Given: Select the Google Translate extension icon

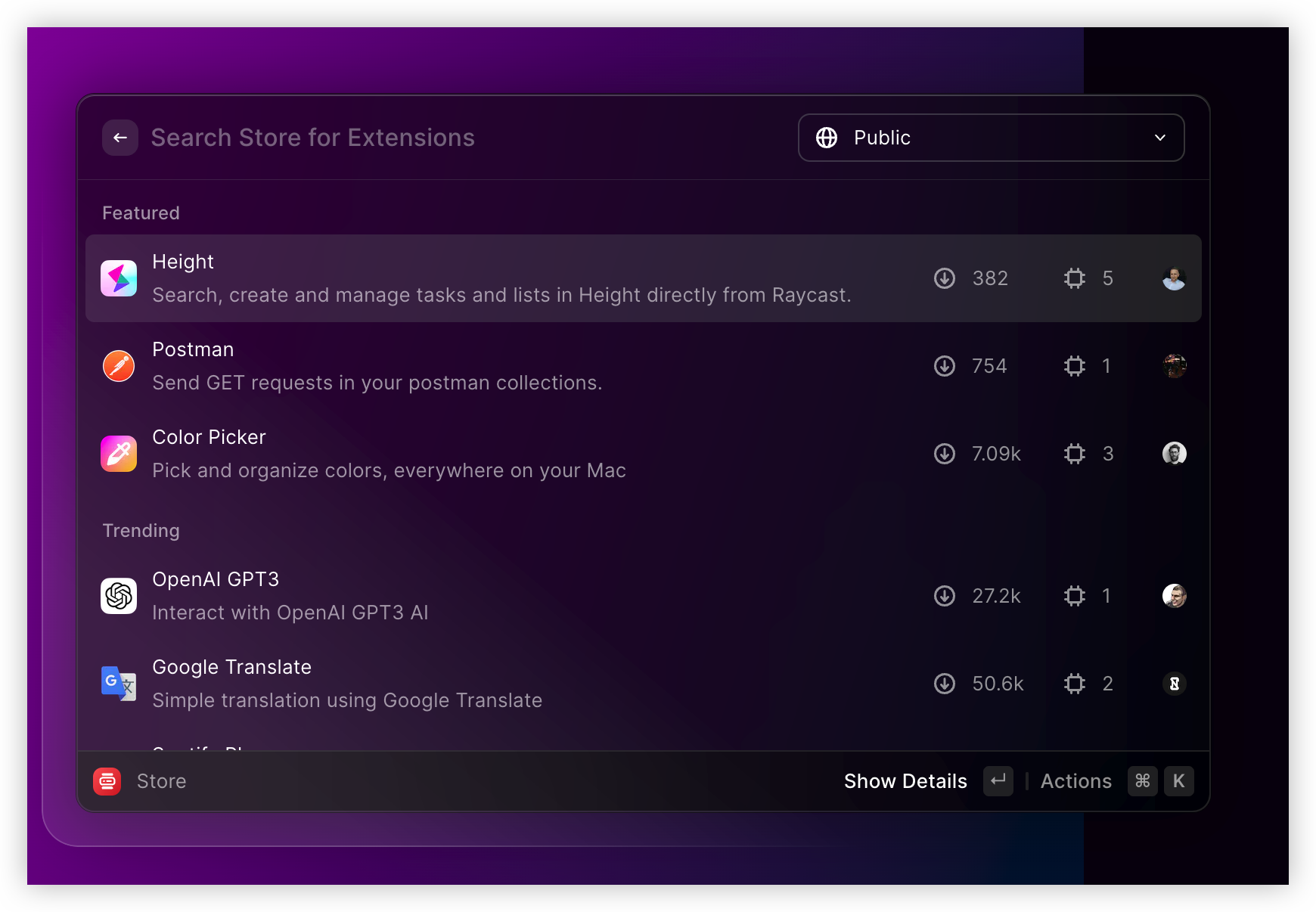Looking at the screenshot, I should click(x=119, y=684).
